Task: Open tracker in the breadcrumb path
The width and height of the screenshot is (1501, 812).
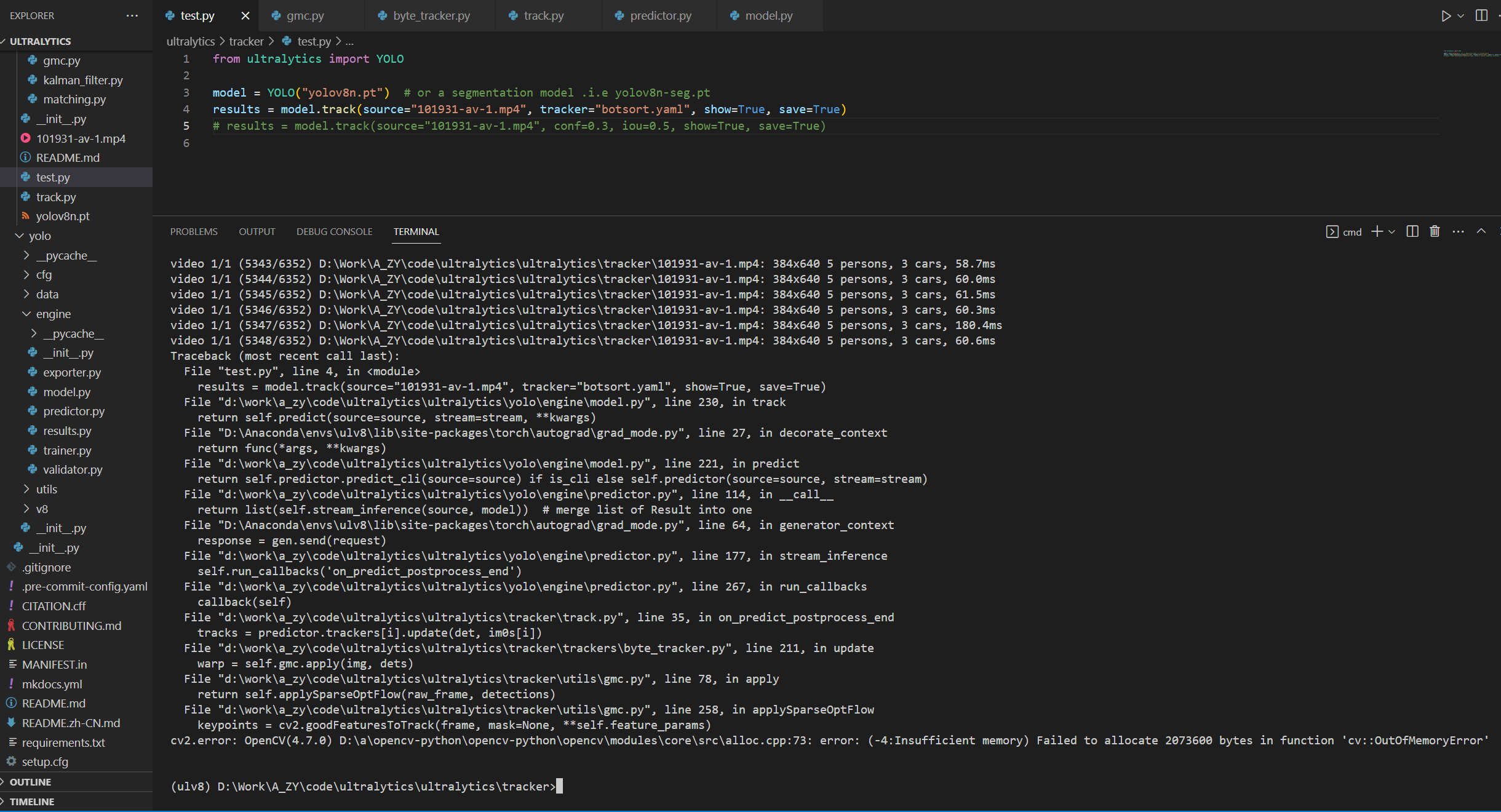Action: pos(247,41)
